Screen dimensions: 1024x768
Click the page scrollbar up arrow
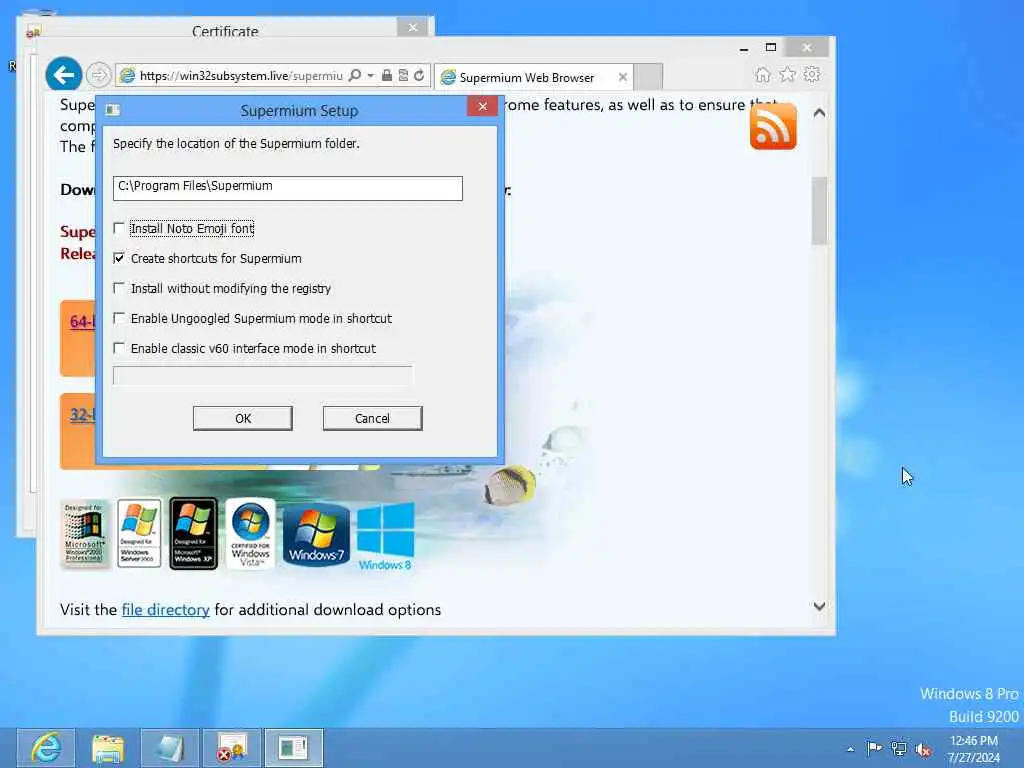tap(819, 113)
